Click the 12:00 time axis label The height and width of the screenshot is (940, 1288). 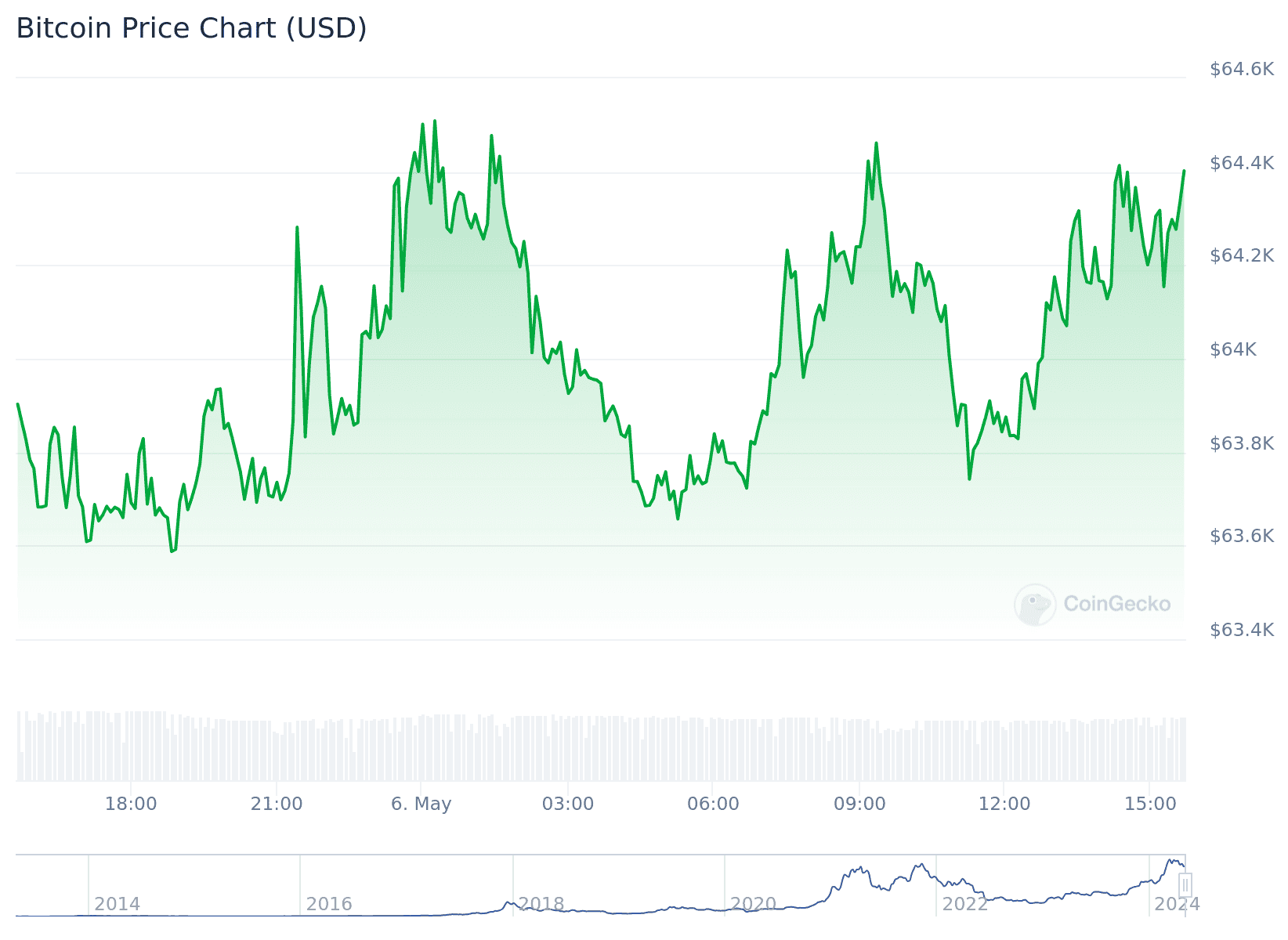(x=1004, y=804)
